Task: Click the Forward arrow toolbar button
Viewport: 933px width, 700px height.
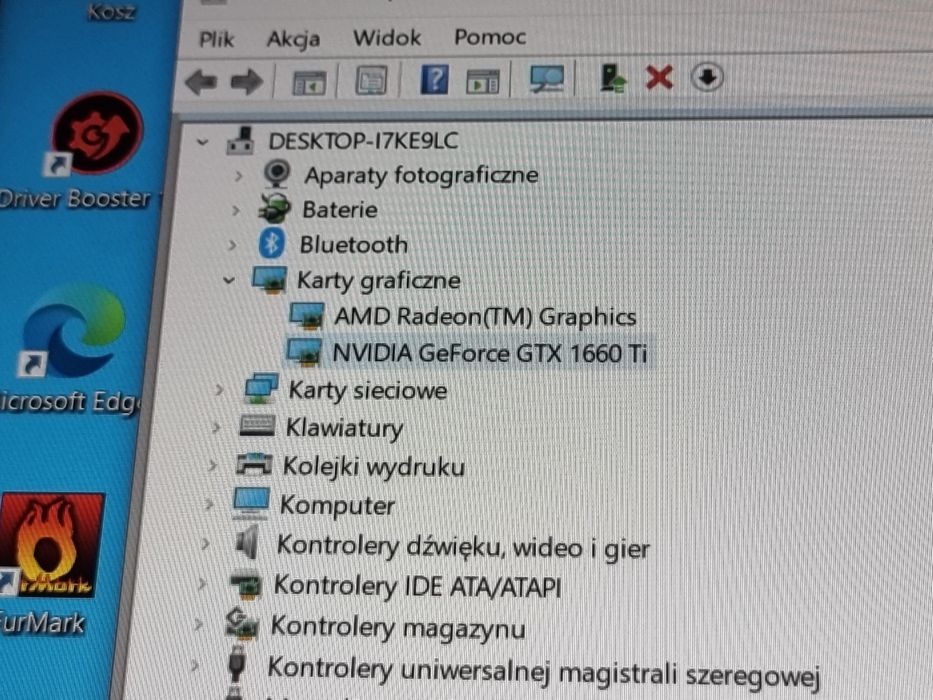Action: click(247, 82)
